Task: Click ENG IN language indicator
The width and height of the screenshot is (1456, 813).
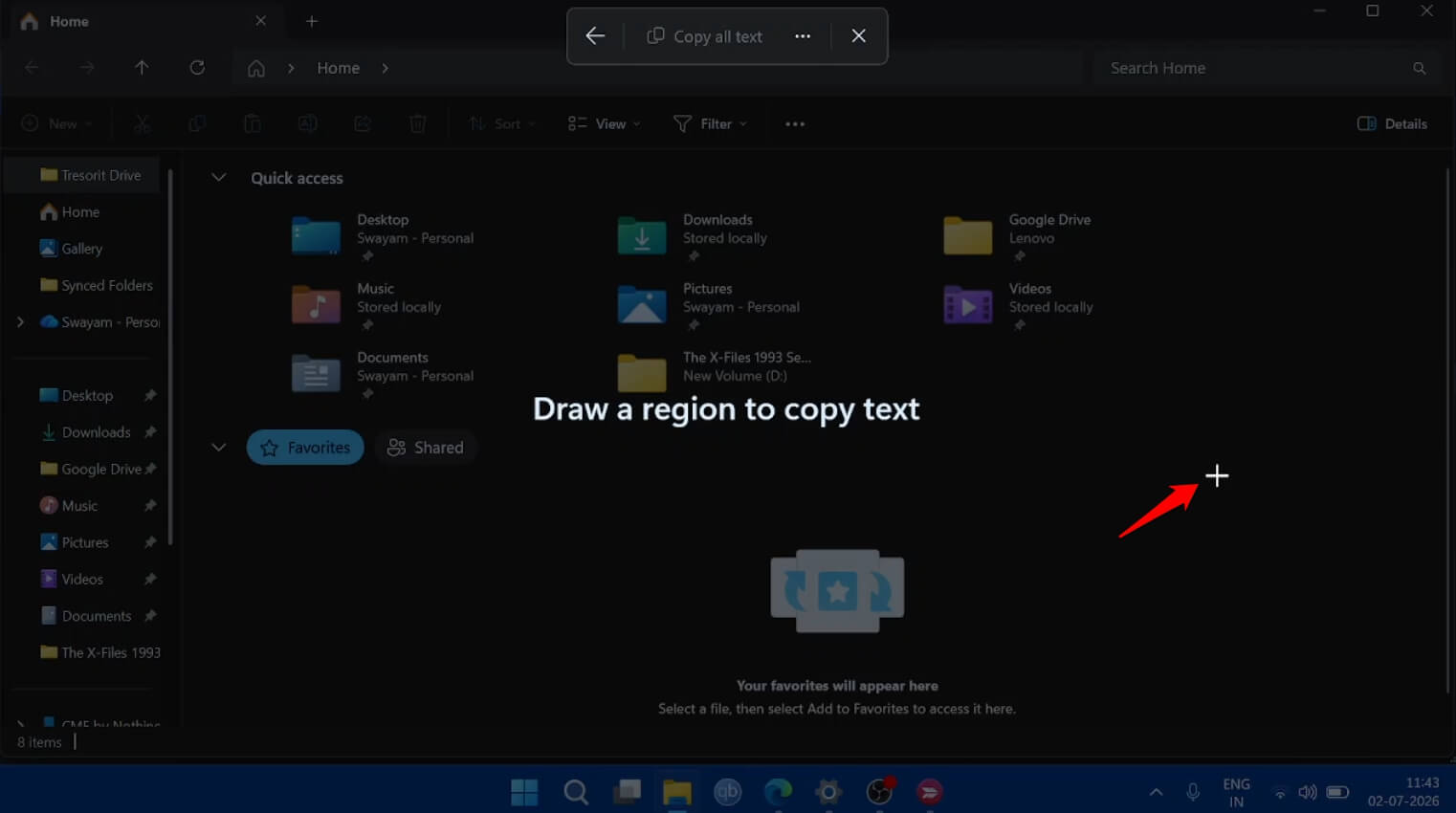Action: click(1236, 792)
